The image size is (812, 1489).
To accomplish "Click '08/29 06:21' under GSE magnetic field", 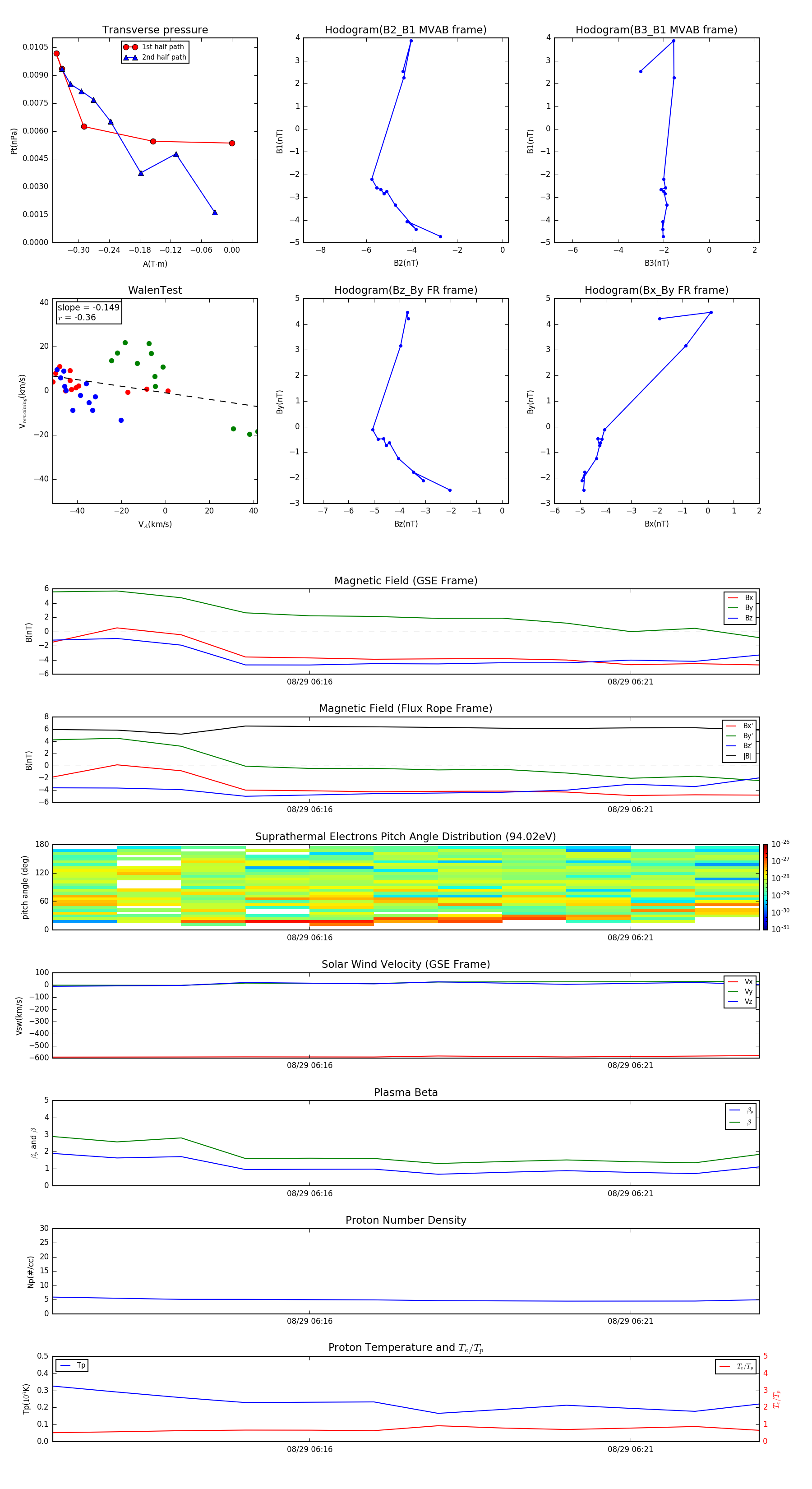I will (x=630, y=682).
